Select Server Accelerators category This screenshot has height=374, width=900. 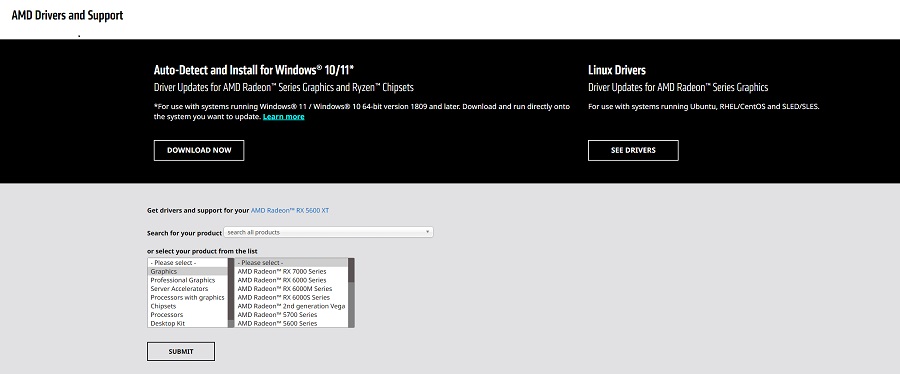coord(188,289)
